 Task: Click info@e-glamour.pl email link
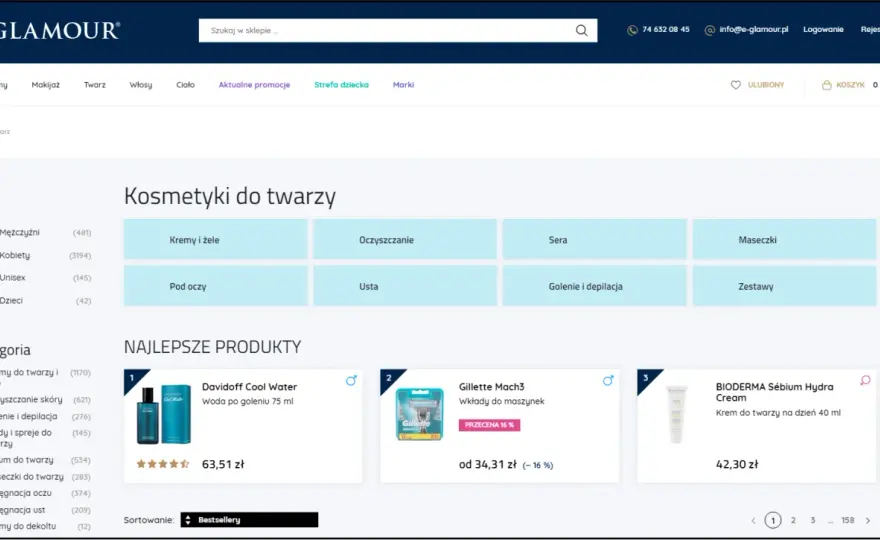pos(754,30)
